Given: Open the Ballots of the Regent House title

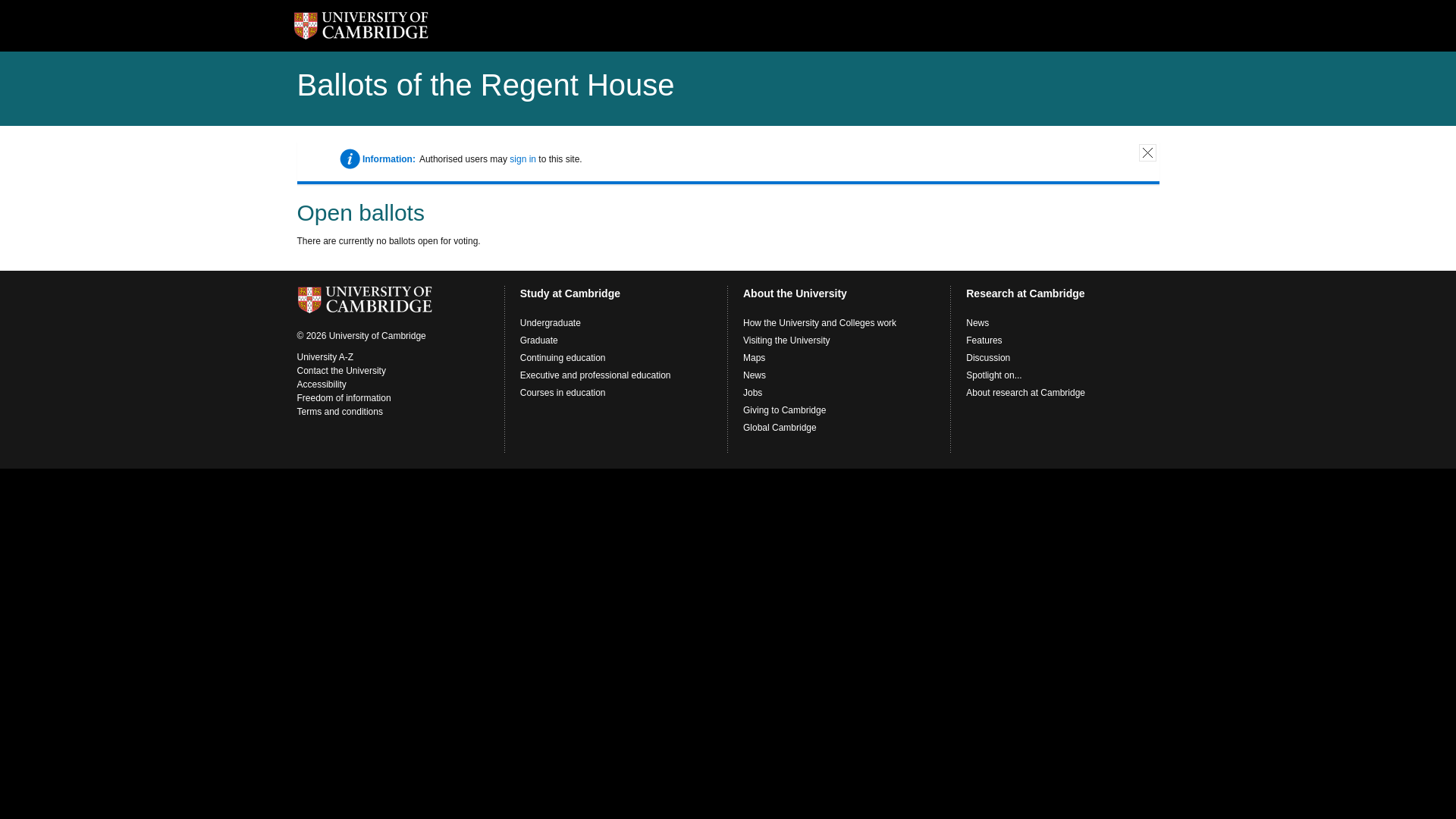Looking at the screenshot, I should (x=485, y=85).
